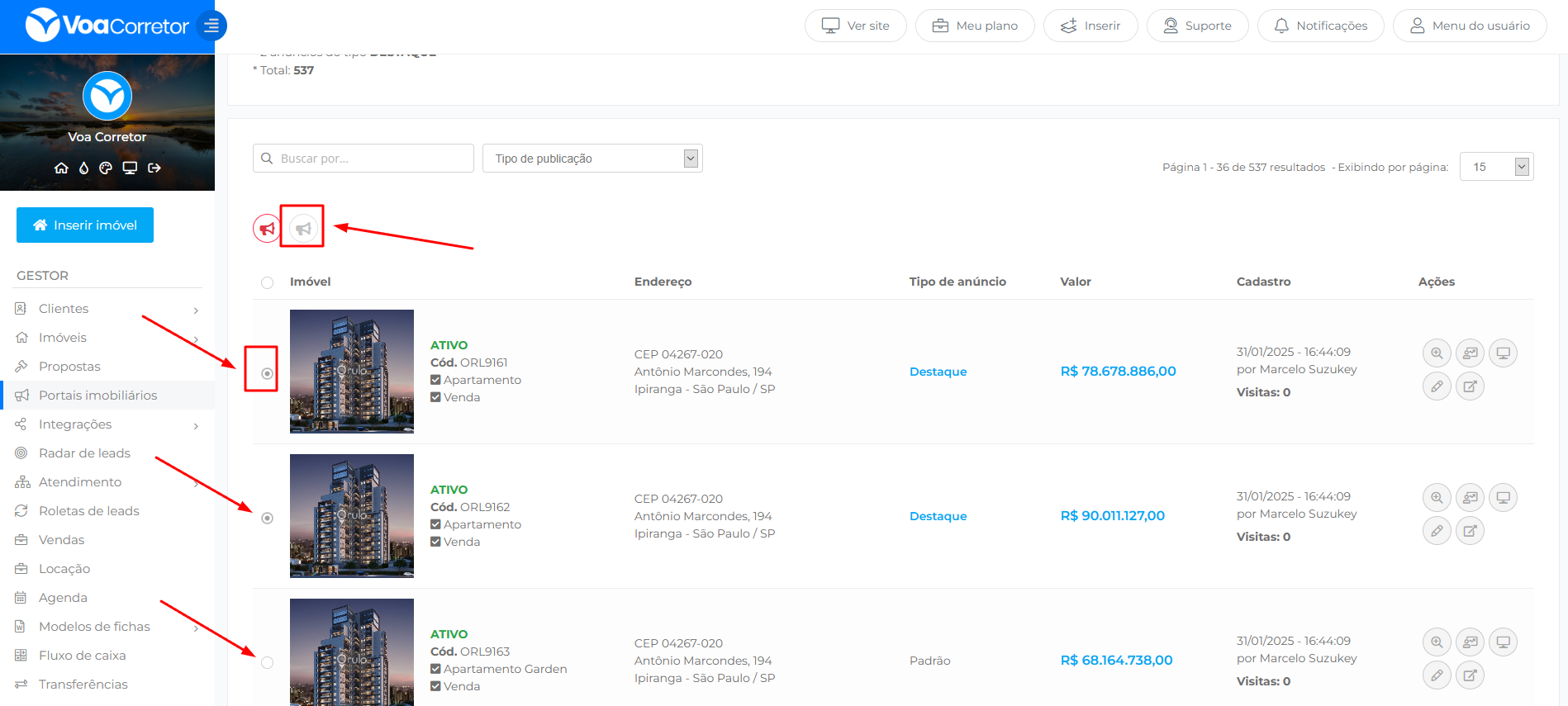Image resolution: width=1568 pixels, height=706 pixels.
Task: Select the radio button for listing ORL9161
Action: click(267, 374)
